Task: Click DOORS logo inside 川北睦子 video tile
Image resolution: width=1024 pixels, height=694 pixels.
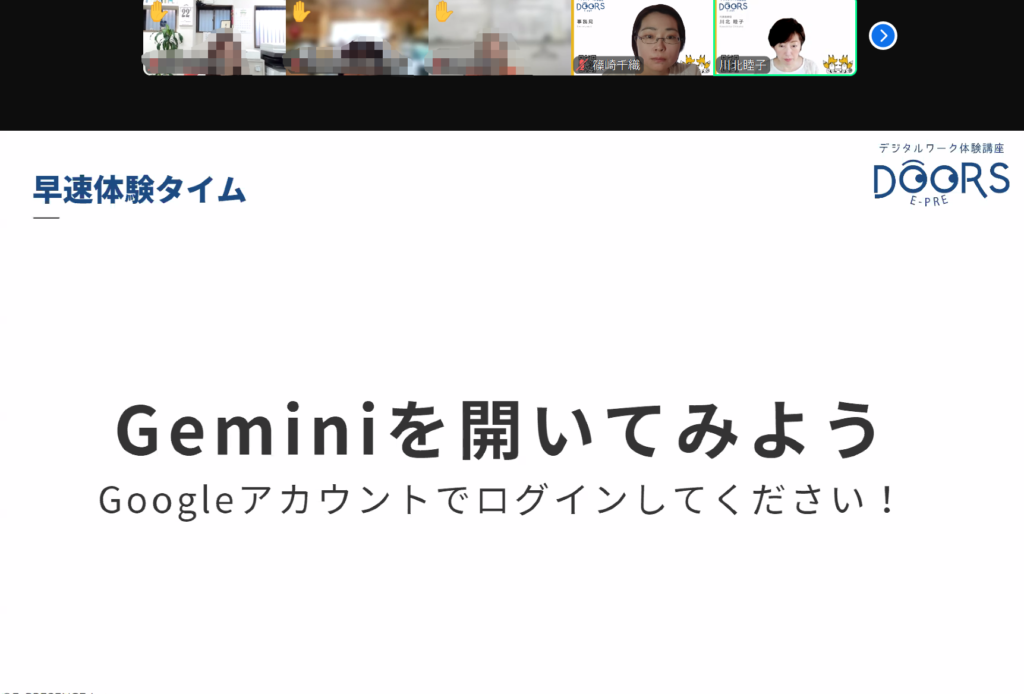Action: (x=733, y=7)
